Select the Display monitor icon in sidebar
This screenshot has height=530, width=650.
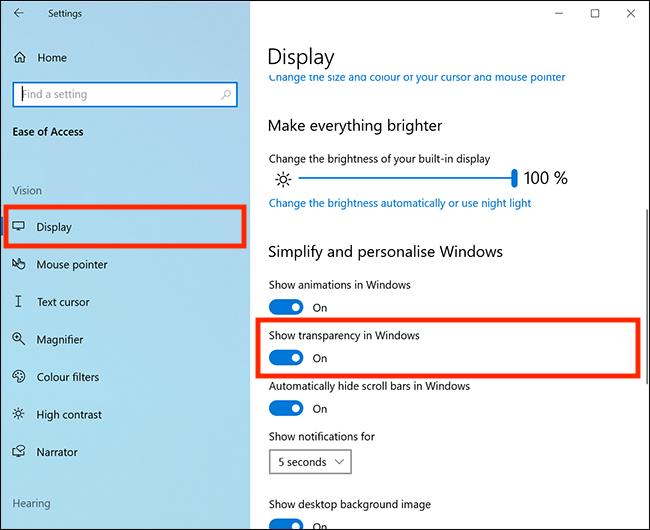point(18,226)
